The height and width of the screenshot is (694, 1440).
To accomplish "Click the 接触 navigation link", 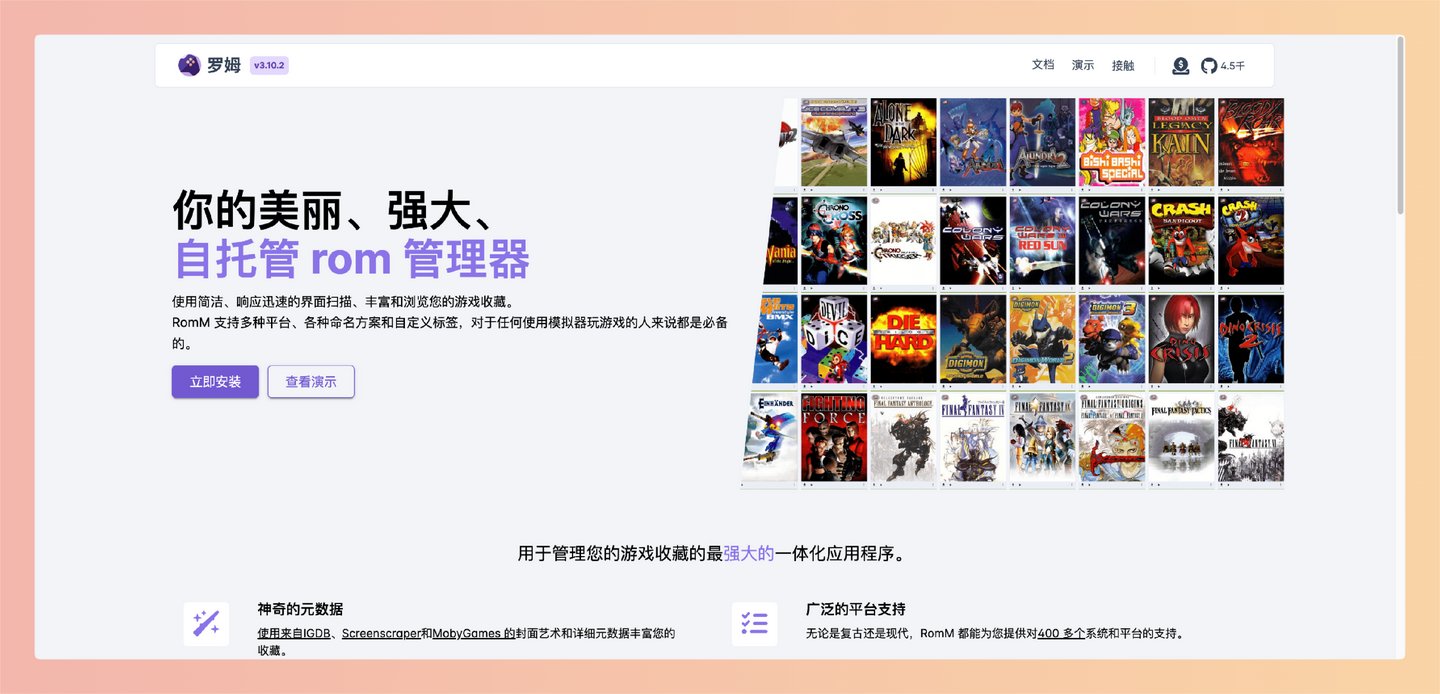I will tap(1122, 64).
